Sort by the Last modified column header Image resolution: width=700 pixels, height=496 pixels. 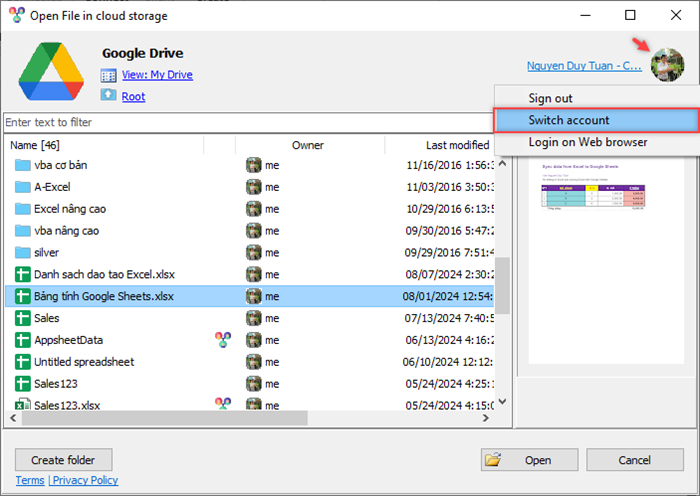tap(458, 145)
